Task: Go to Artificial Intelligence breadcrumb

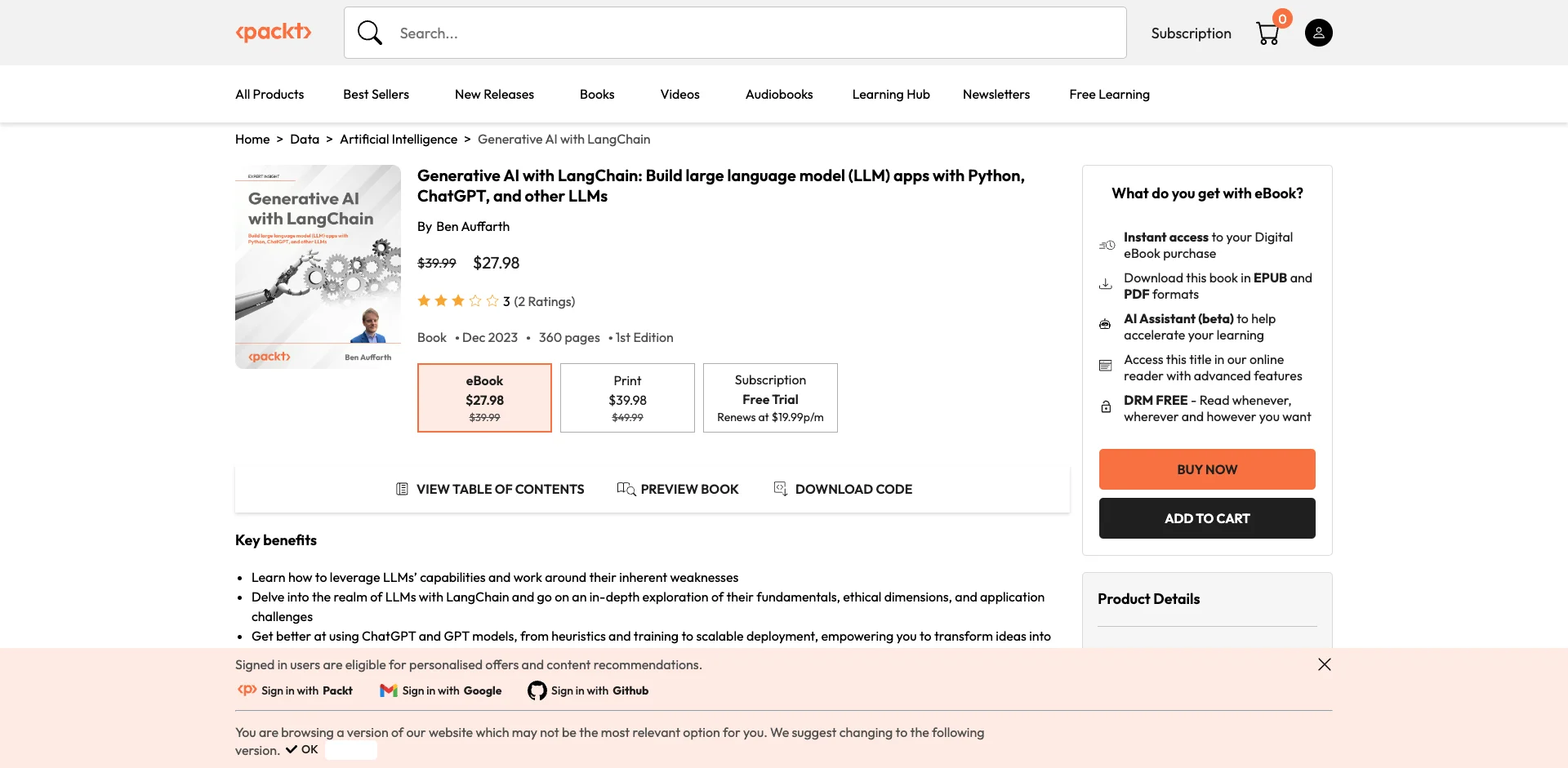Action: point(399,139)
